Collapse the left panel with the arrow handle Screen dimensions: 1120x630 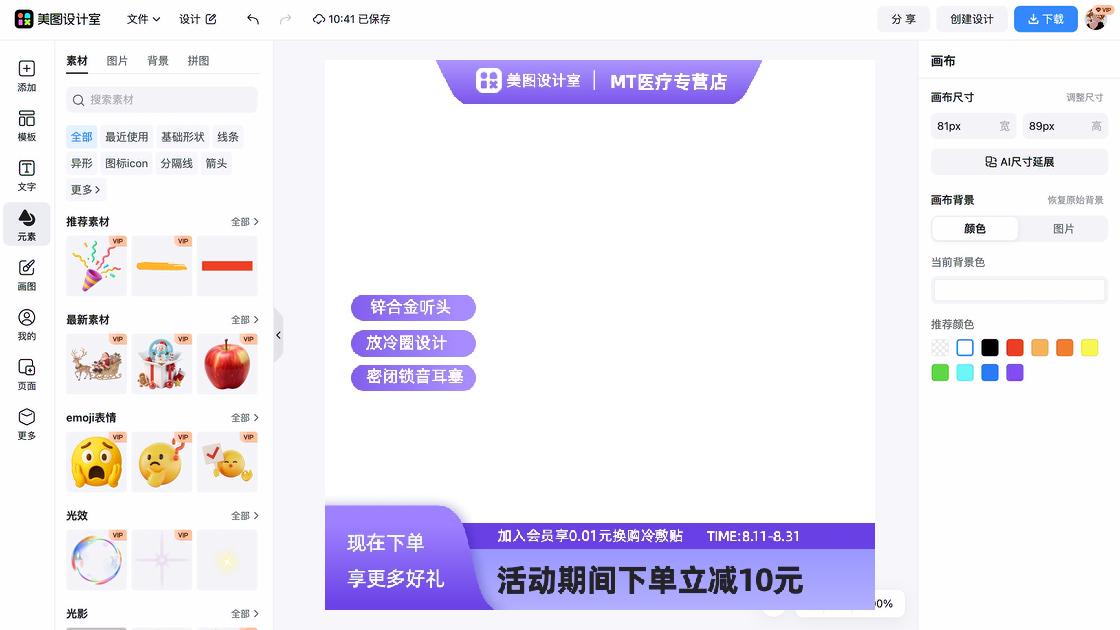[x=279, y=335]
